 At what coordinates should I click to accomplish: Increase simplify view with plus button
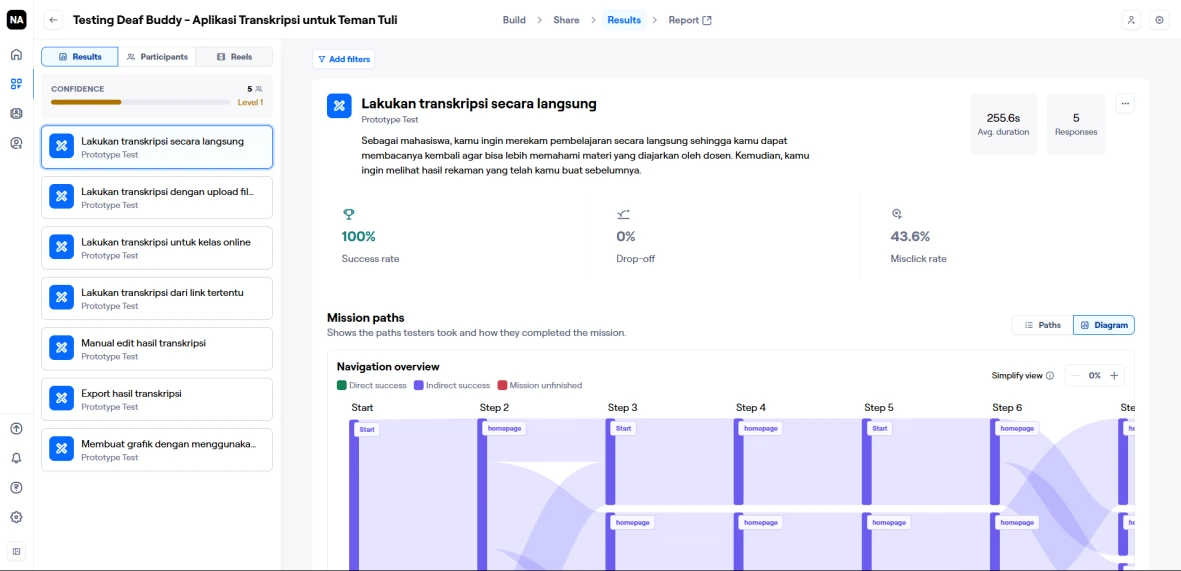coord(1114,376)
